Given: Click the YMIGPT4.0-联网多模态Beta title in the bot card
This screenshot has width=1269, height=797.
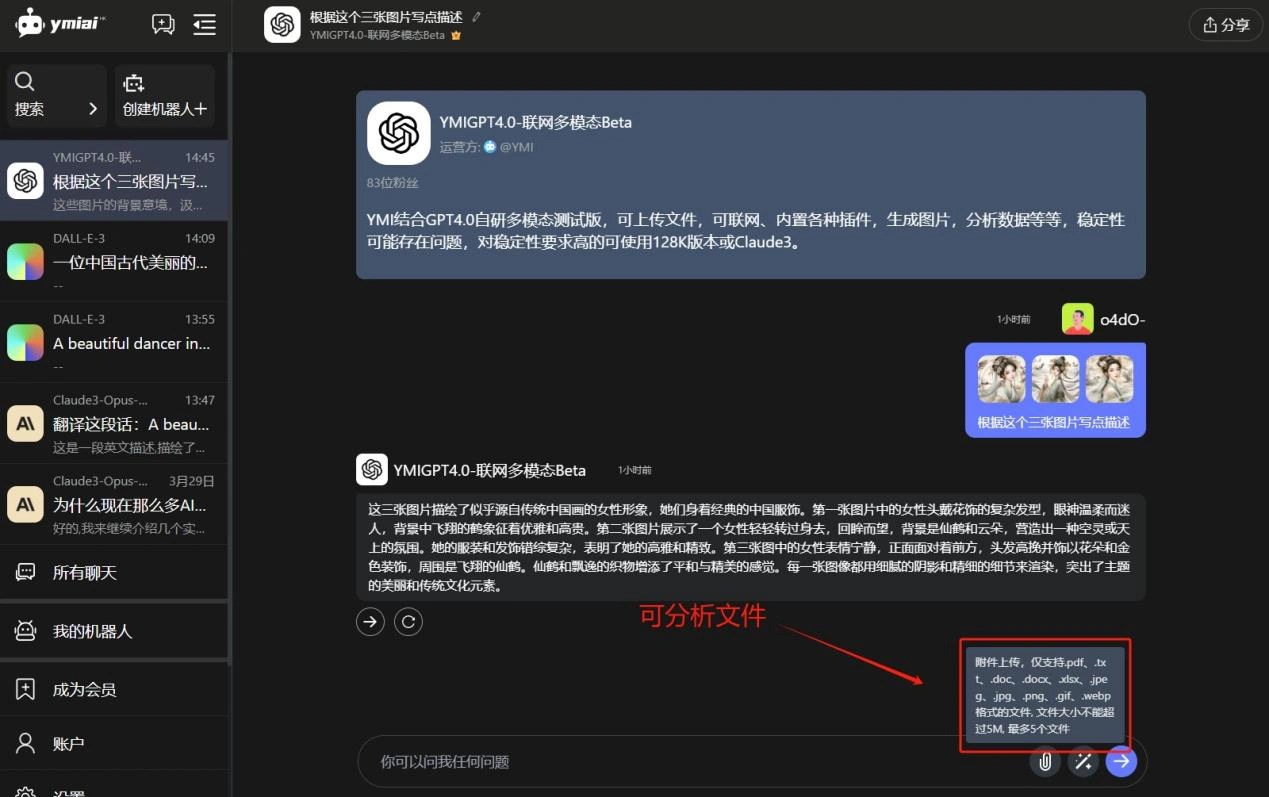Looking at the screenshot, I should tap(535, 122).
